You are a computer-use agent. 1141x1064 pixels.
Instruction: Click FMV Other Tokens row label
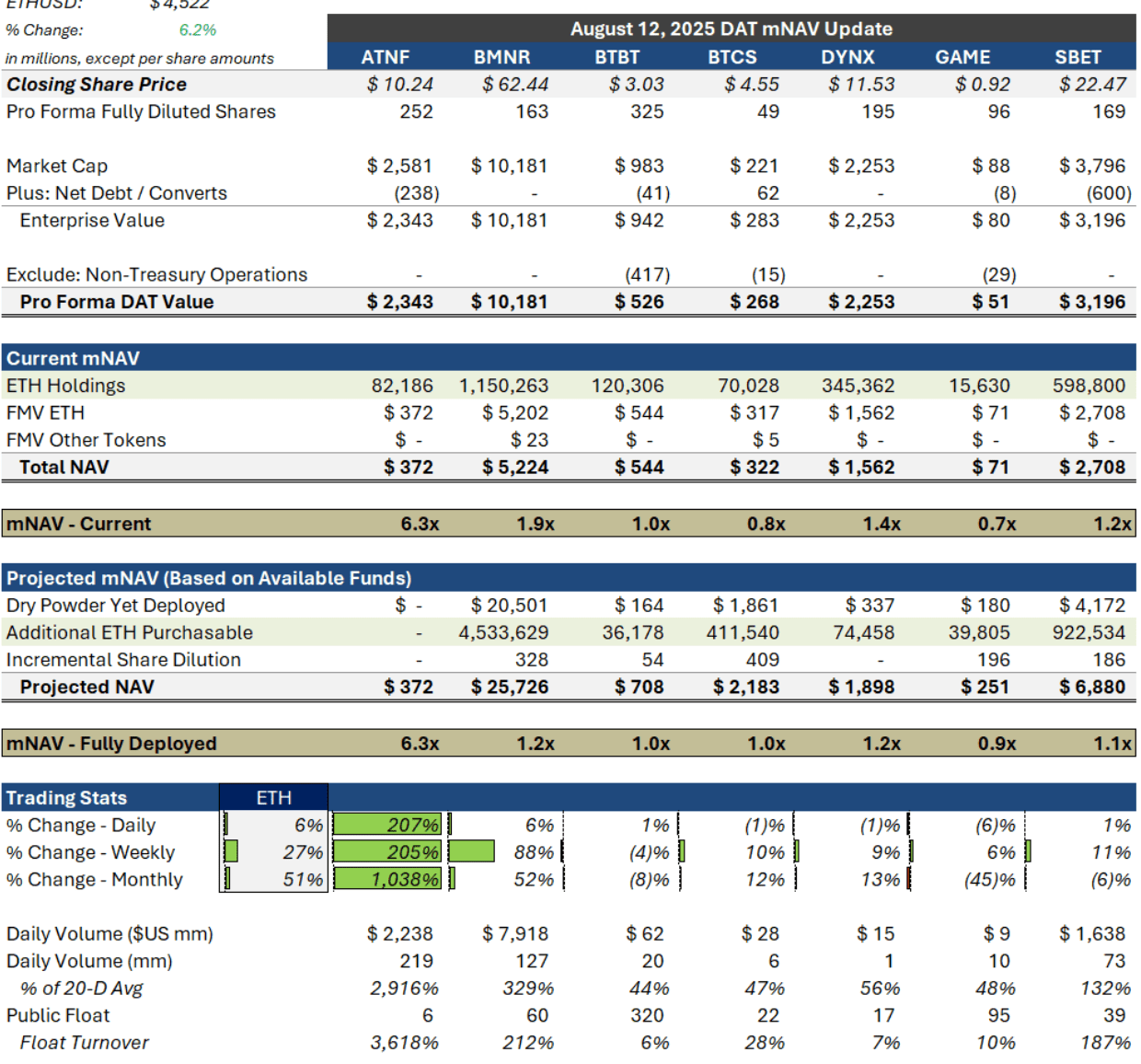point(86,440)
